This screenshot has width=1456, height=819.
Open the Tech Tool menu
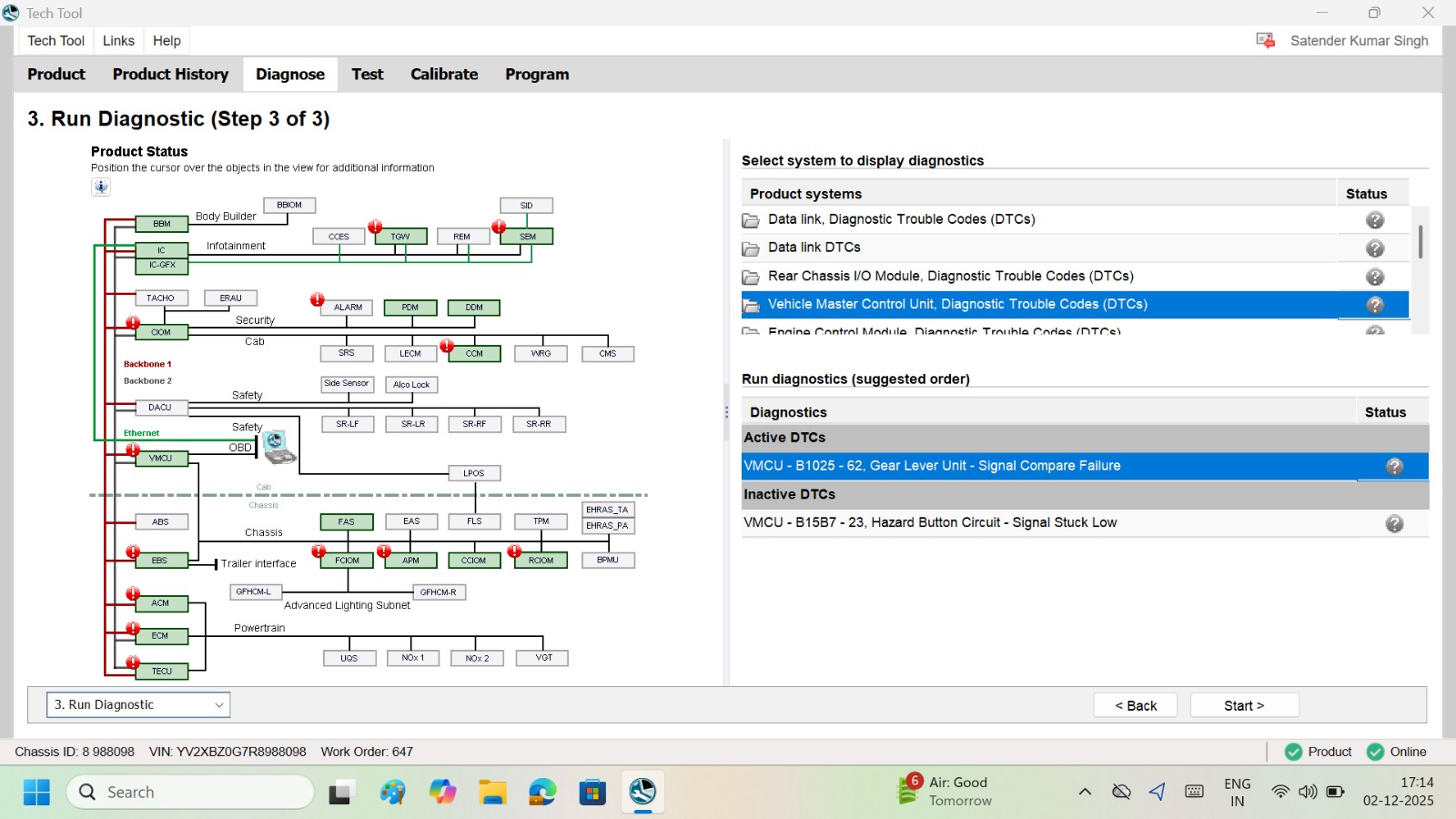56,41
